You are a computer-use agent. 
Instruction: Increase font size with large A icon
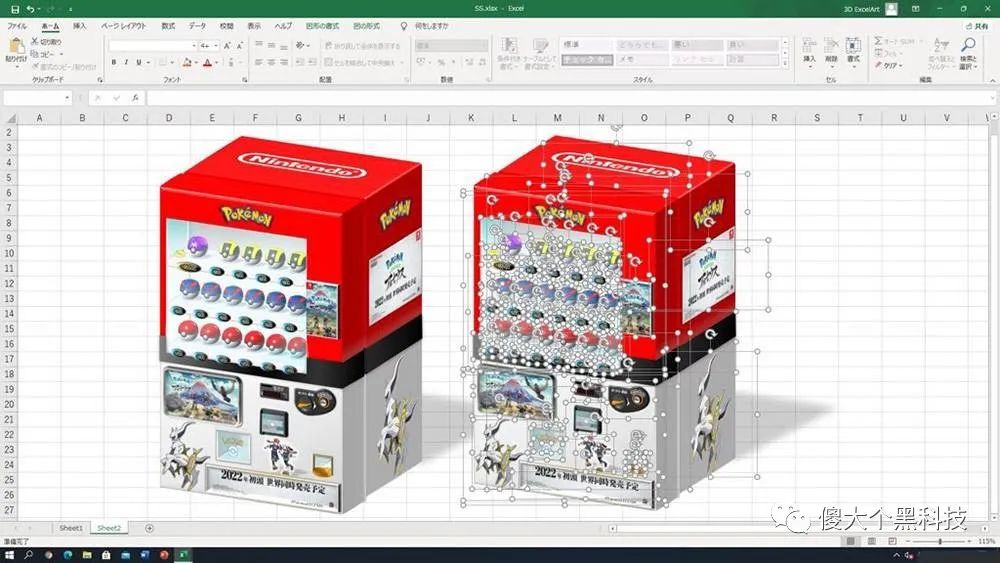pyautogui.click(x=227, y=46)
